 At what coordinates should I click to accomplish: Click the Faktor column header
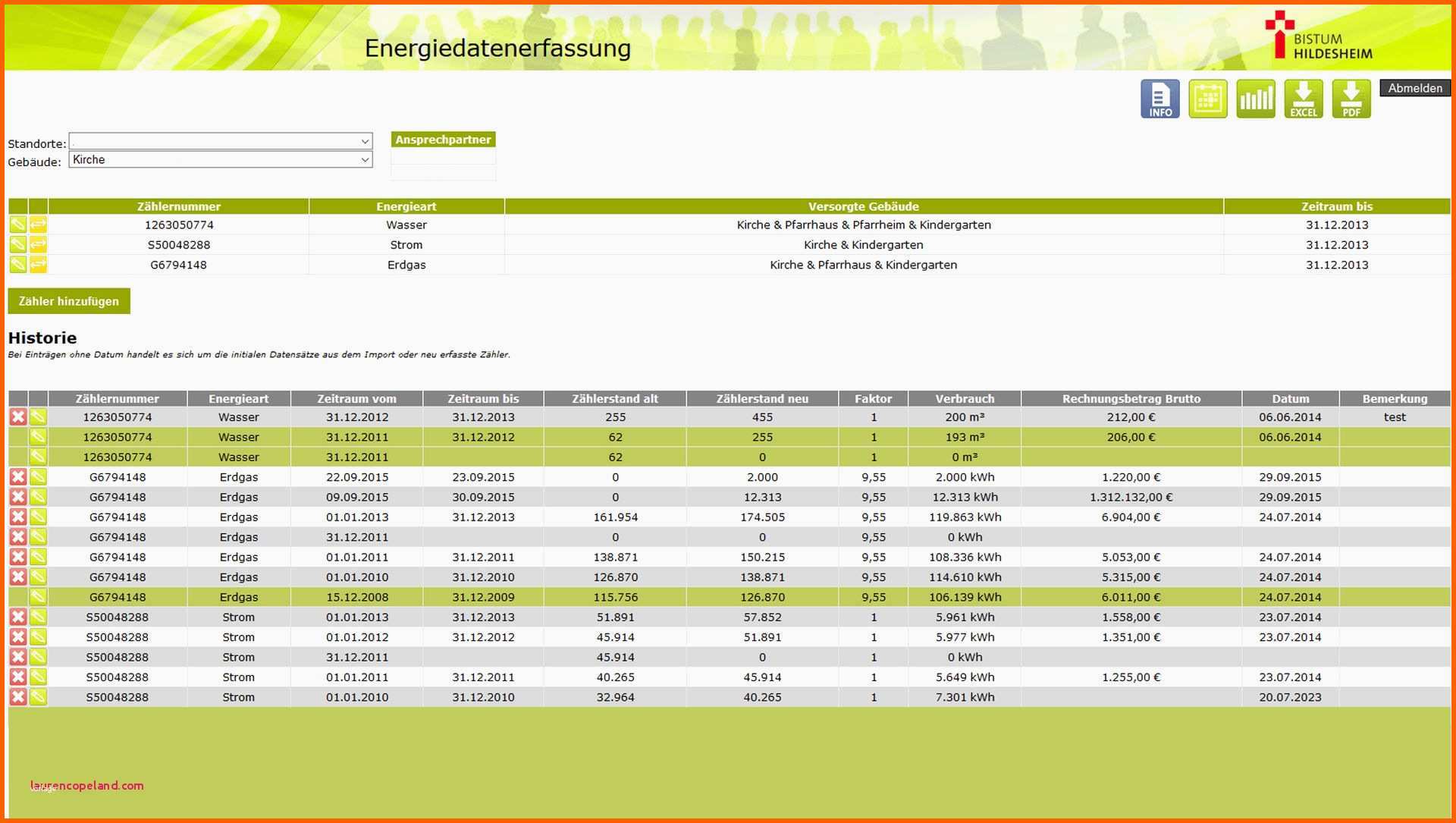coord(873,398)
